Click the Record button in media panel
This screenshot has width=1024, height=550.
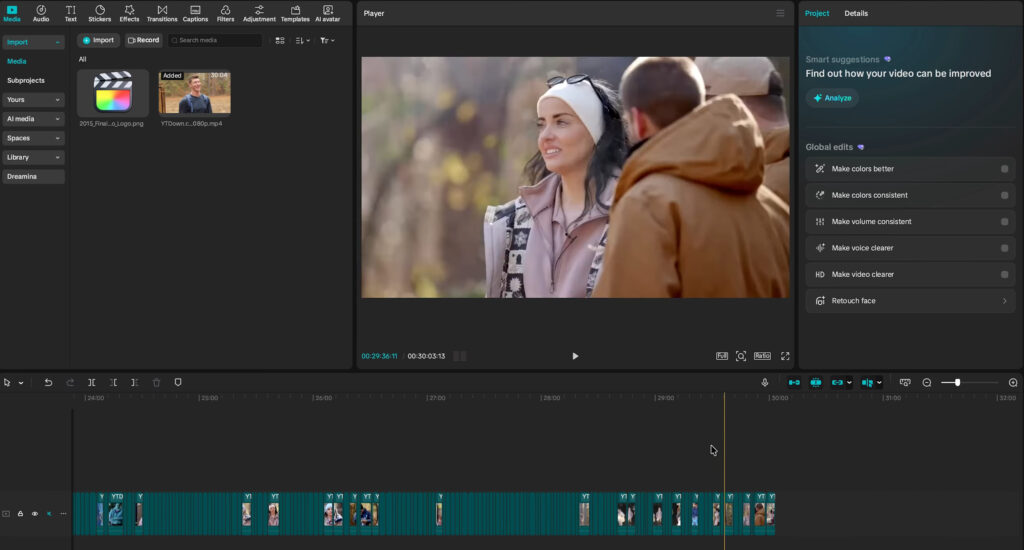click(x=144, y=40)
